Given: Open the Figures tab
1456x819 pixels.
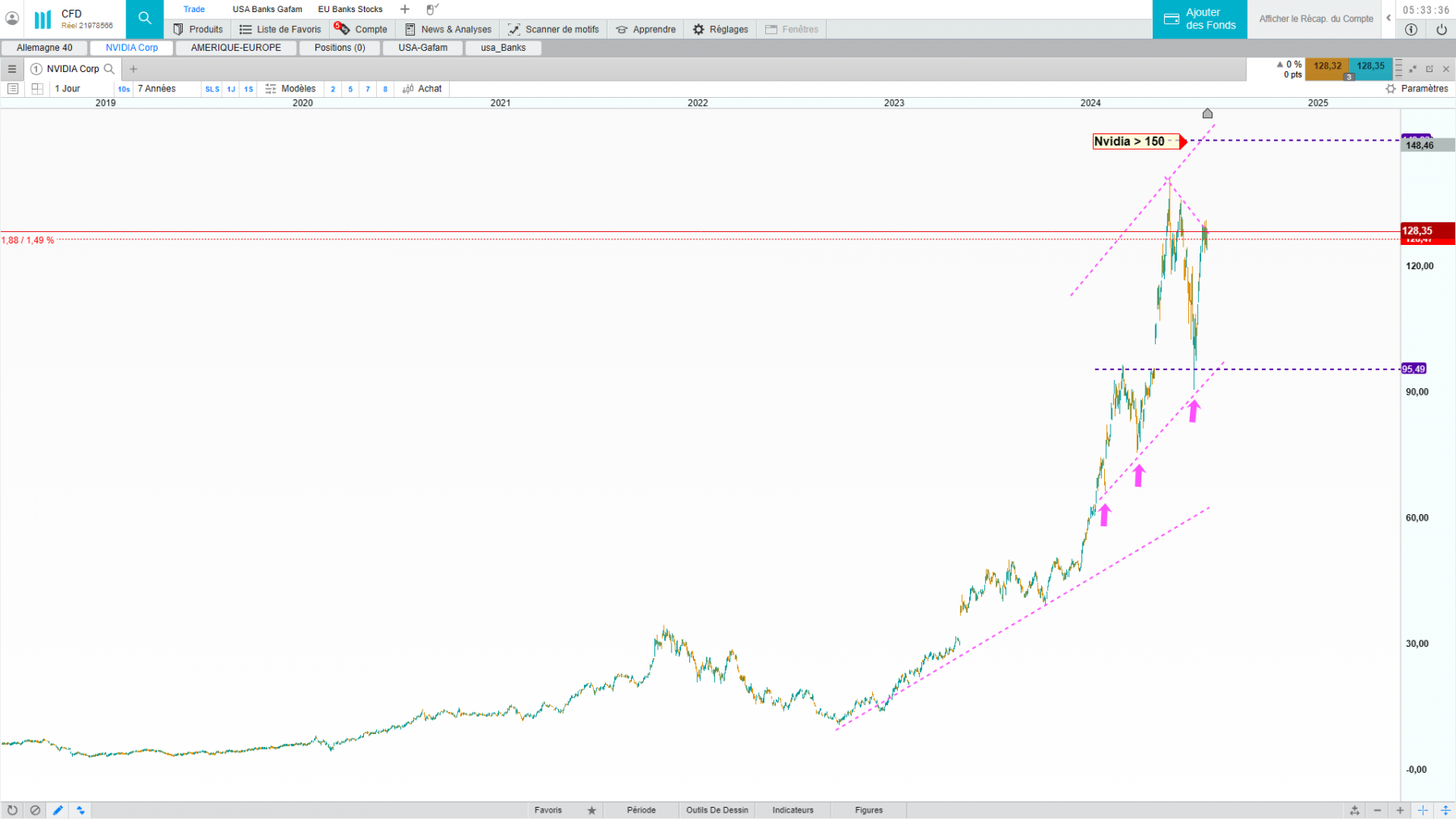Looking at the screenshot, I should 869,810.
